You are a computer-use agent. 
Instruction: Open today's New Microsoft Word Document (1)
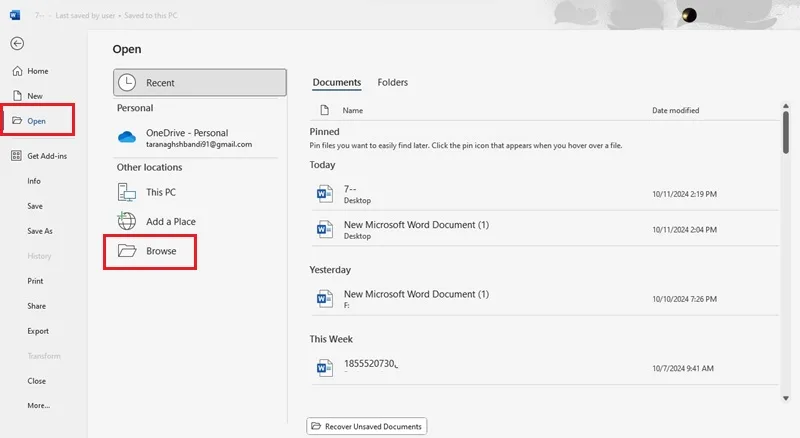pos(544,230)
